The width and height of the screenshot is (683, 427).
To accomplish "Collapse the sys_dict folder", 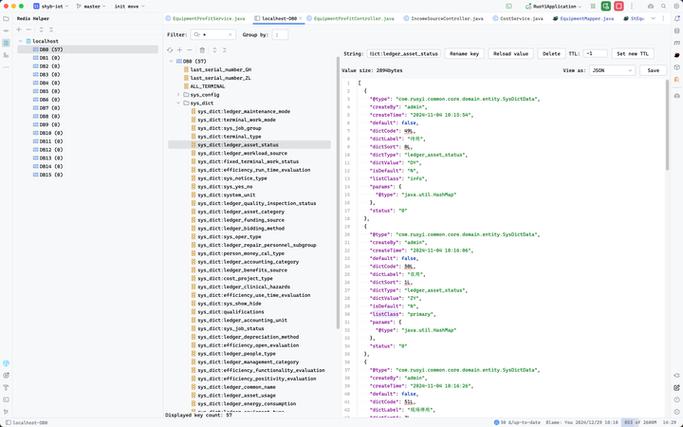I will click(x=178, y=103).
